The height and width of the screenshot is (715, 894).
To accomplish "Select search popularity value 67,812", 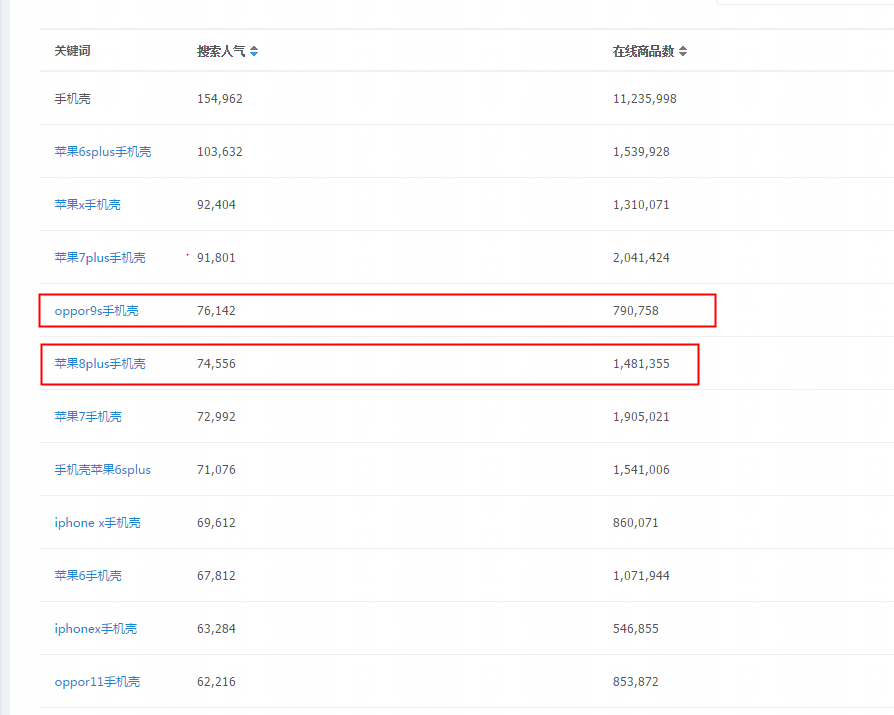I will tap(216, 576).
